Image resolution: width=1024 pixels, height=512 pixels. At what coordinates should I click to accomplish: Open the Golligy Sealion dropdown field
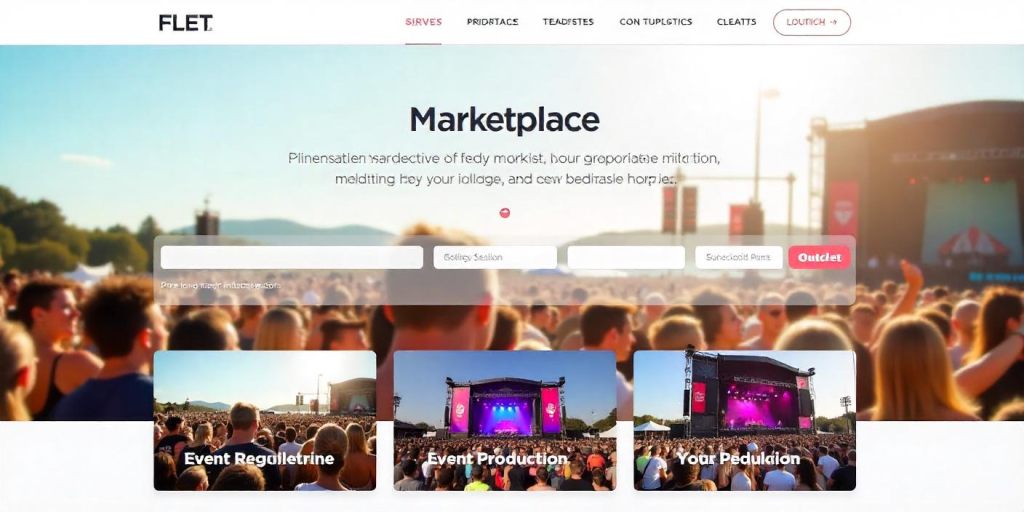coord(495,257)
